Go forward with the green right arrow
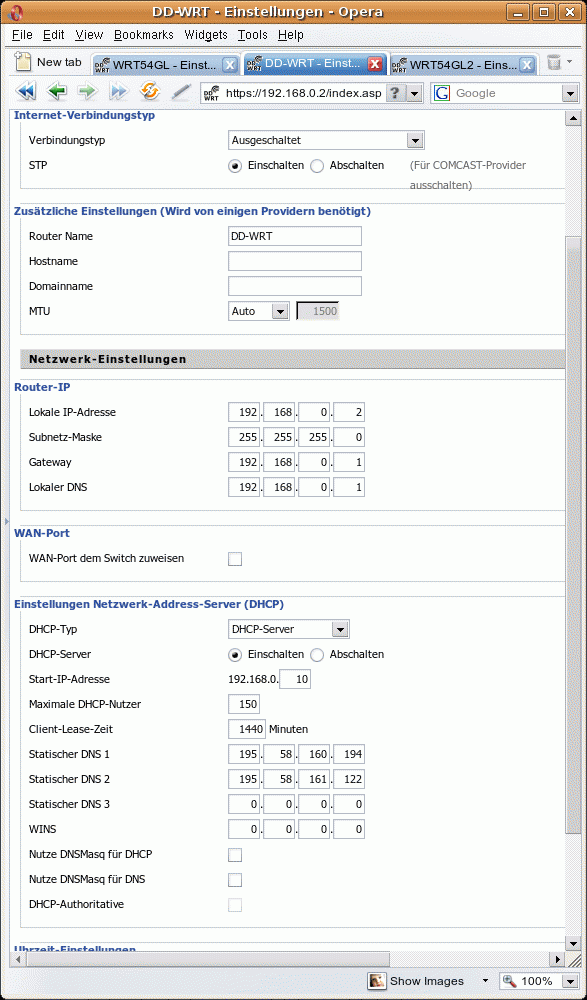 pyautogui.click(x=87, y=92)
